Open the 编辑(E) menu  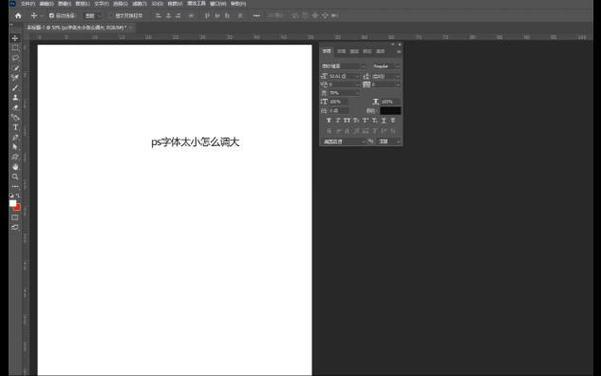pyautogui.click(x=46, y=4)
